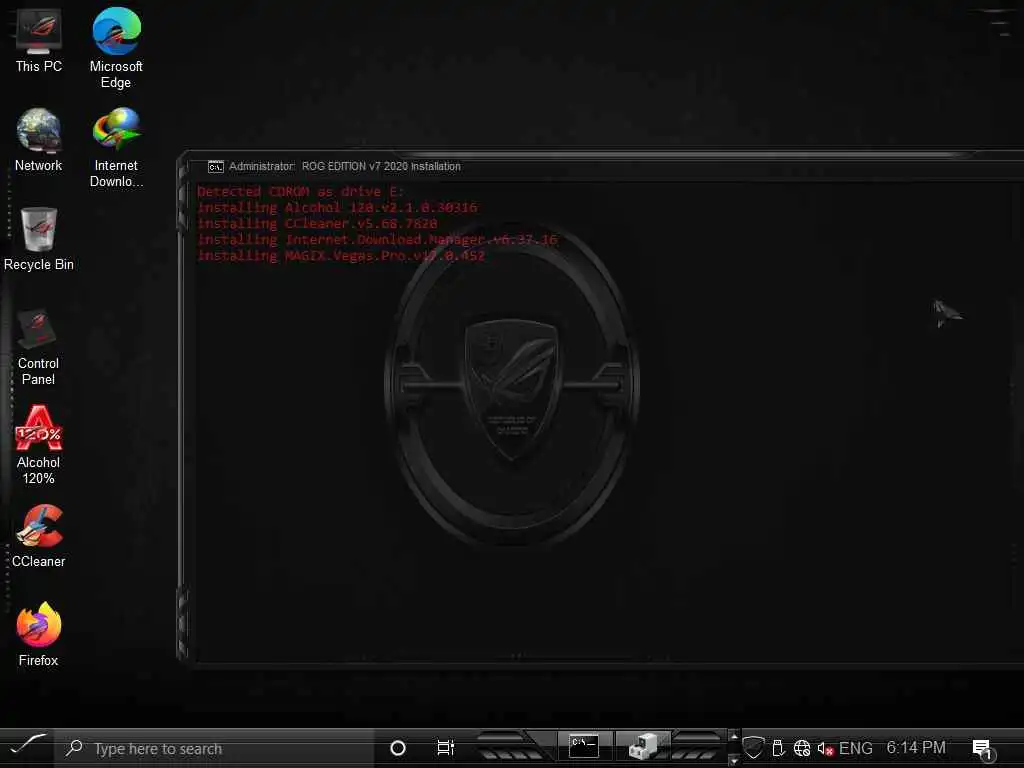1024x768 pixels.
Task: Select the CCleaner desktop icon
Action: tap(39, 536)
